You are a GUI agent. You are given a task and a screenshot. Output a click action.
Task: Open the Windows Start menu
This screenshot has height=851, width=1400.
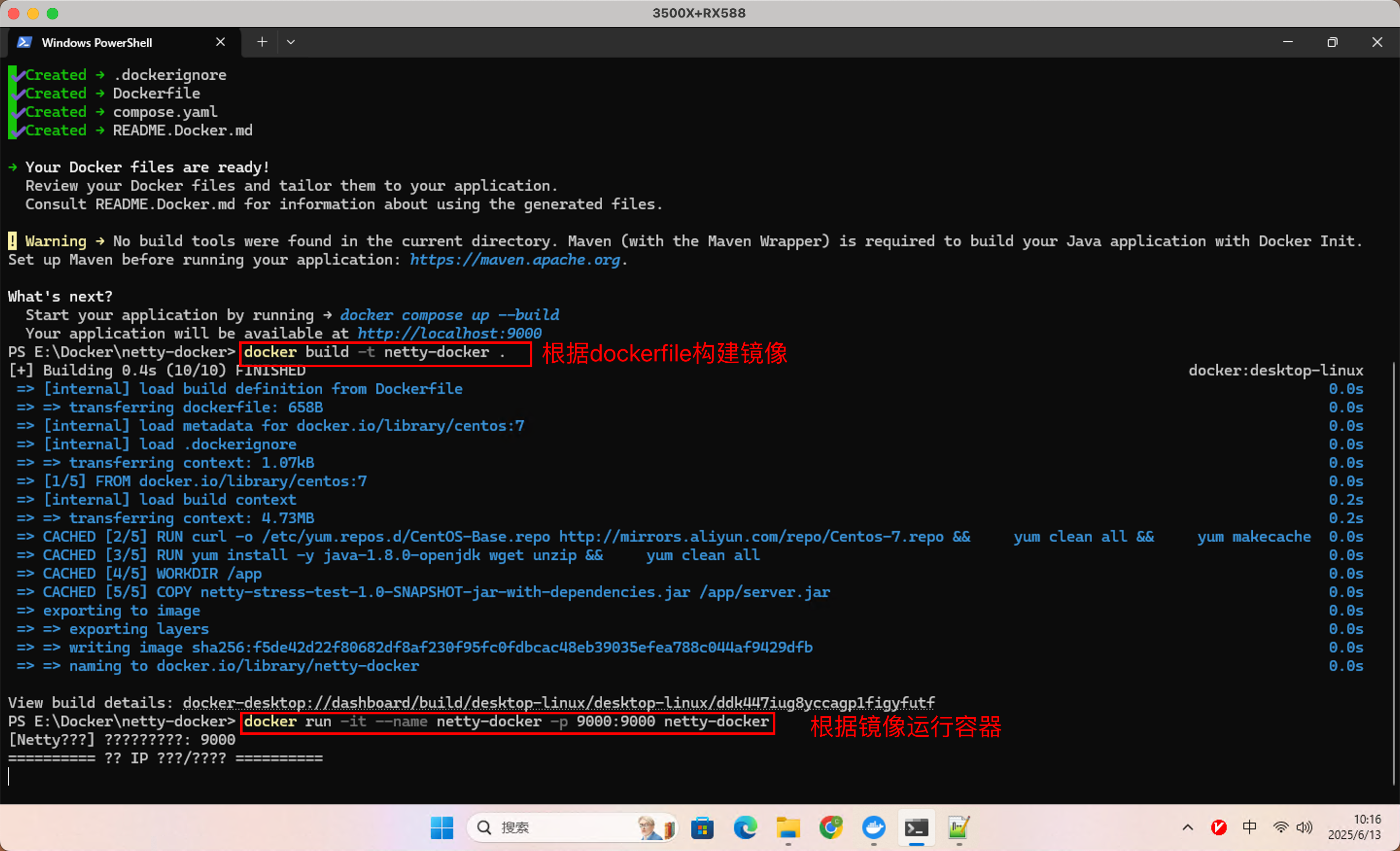[441, 828]
